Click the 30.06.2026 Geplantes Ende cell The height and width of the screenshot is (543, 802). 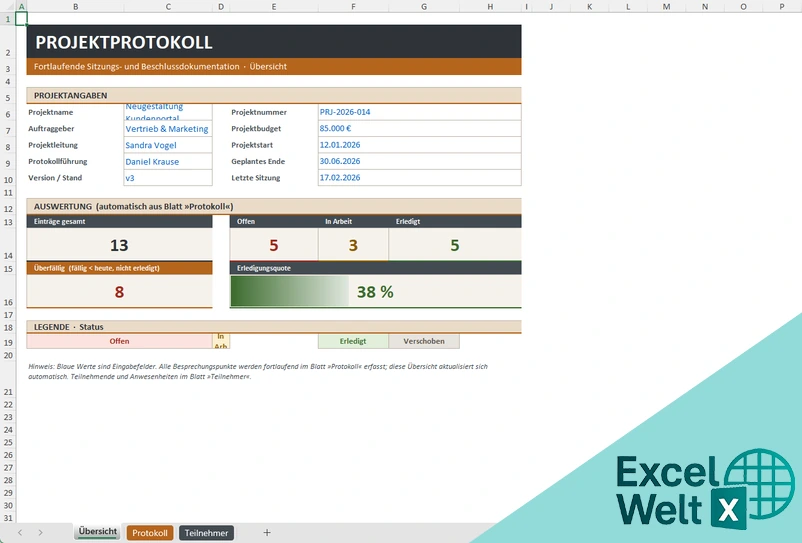[x=419, y=161]
